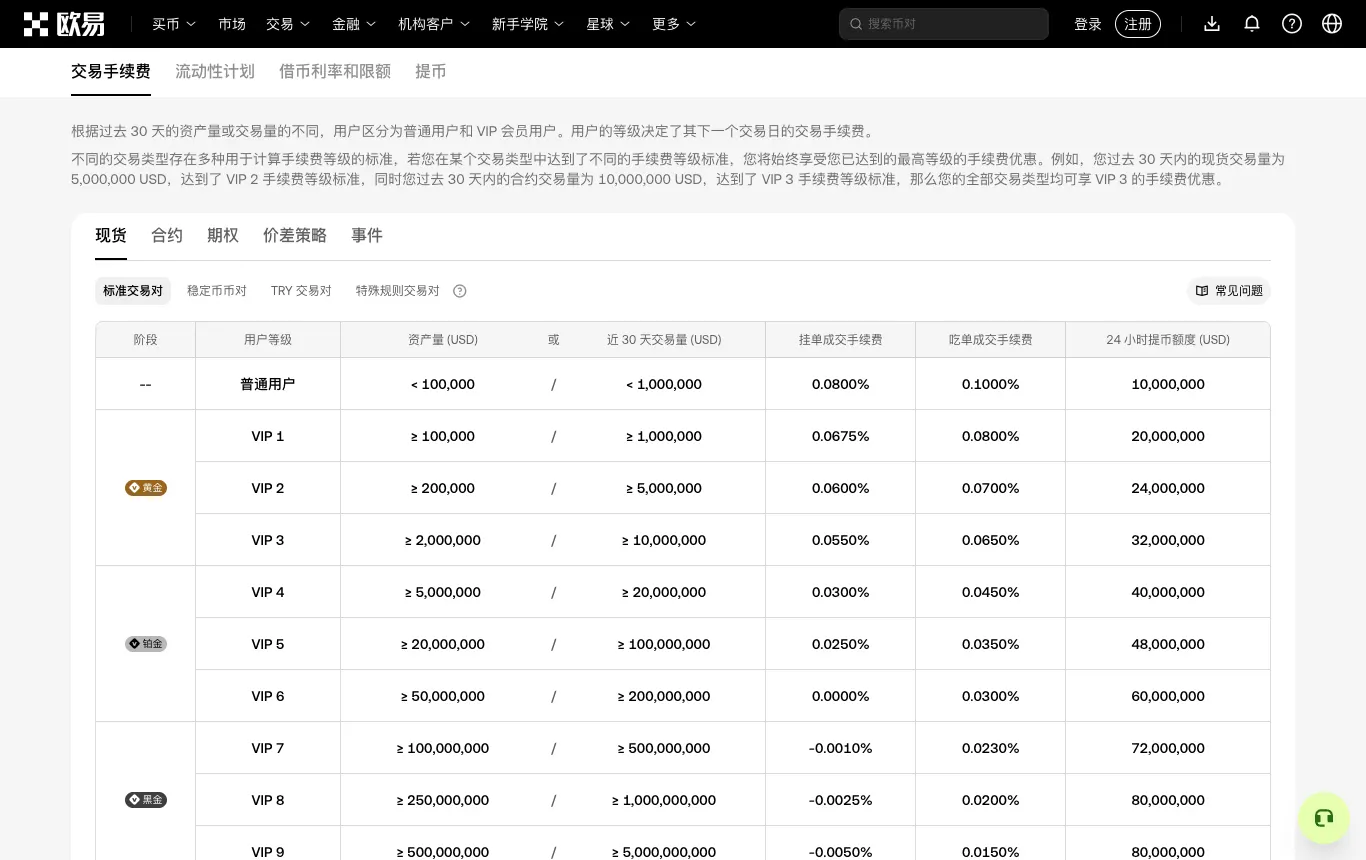1366x860 pixels.
Task: Select the 特殊规则交易对 filter
Action: tap(398, 291)
